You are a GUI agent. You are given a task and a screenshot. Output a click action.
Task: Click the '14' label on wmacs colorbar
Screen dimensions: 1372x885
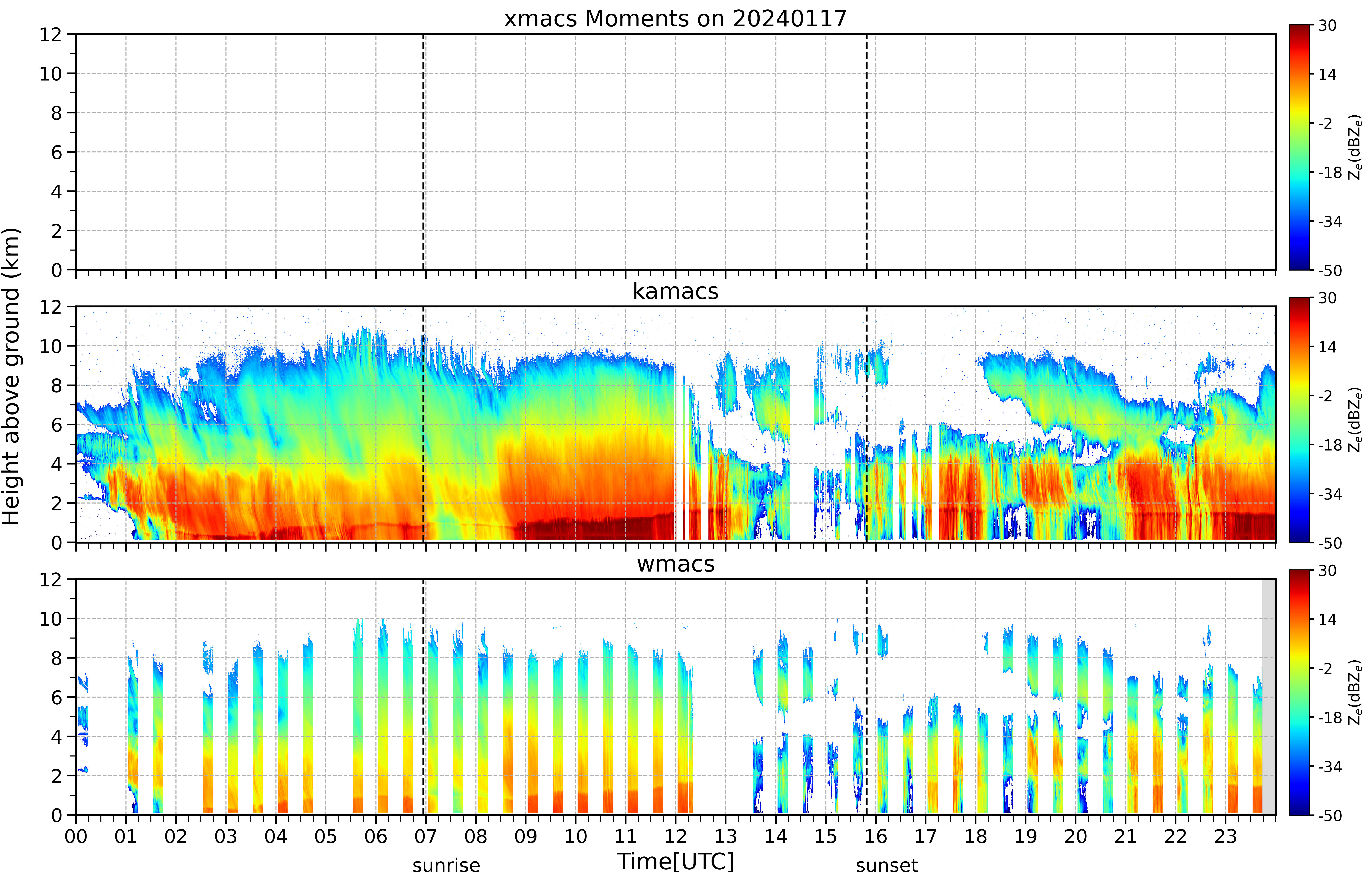(1327, 619)
